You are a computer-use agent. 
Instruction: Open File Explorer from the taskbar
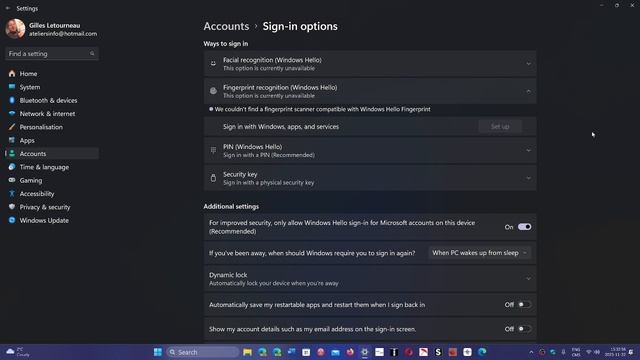point(247,352)
